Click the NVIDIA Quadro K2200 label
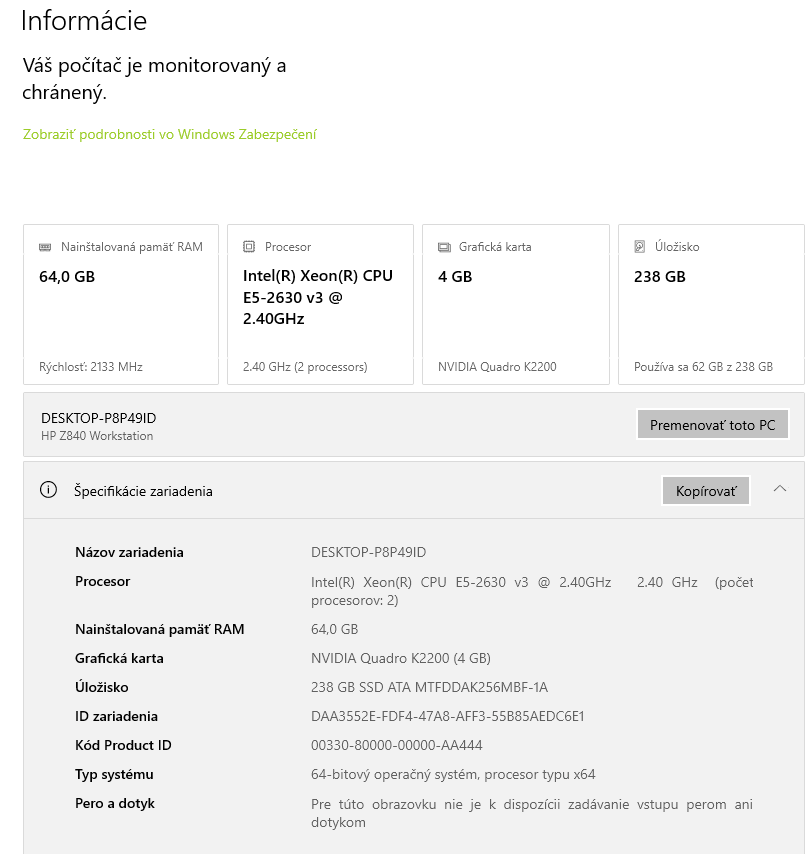Screen dimensions: 807x854 (x=498, y=367)
